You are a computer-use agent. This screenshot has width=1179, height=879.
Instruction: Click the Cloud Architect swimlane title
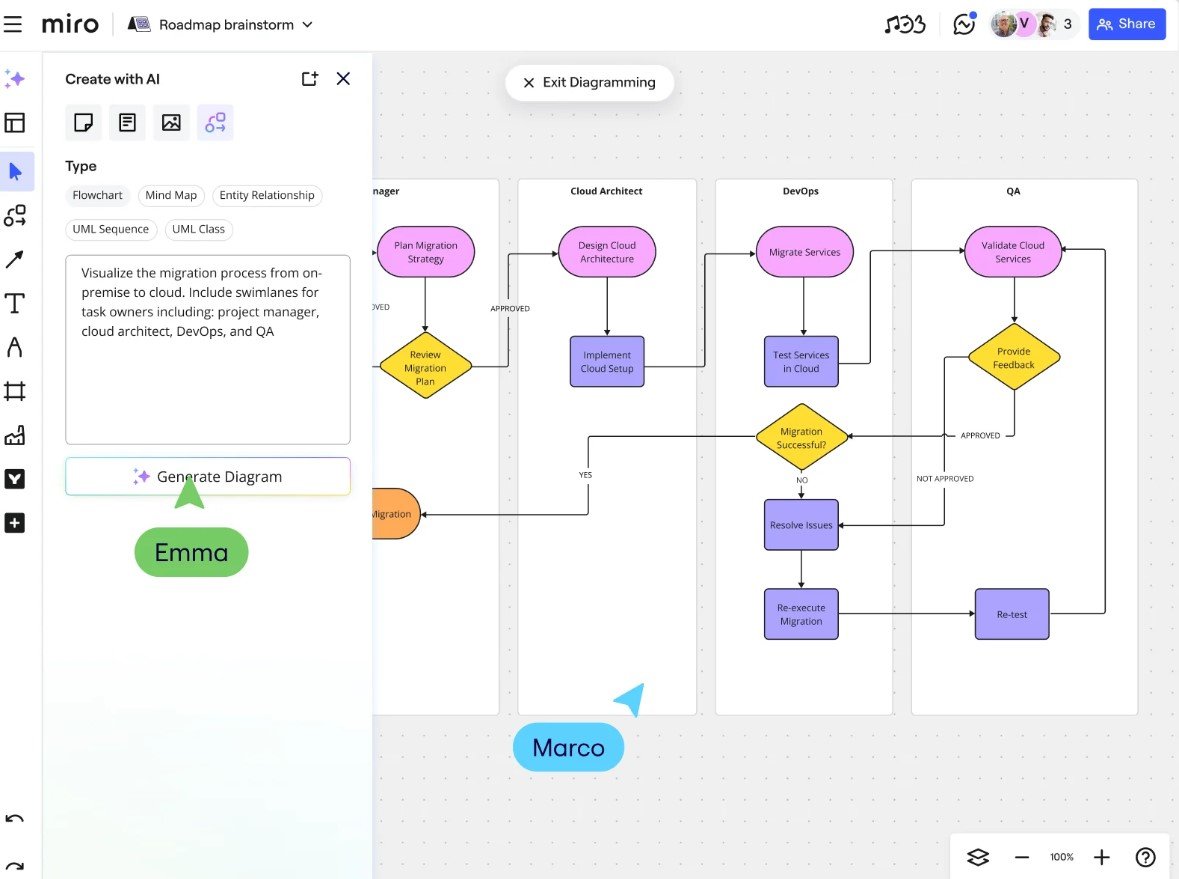pos(606,191)
